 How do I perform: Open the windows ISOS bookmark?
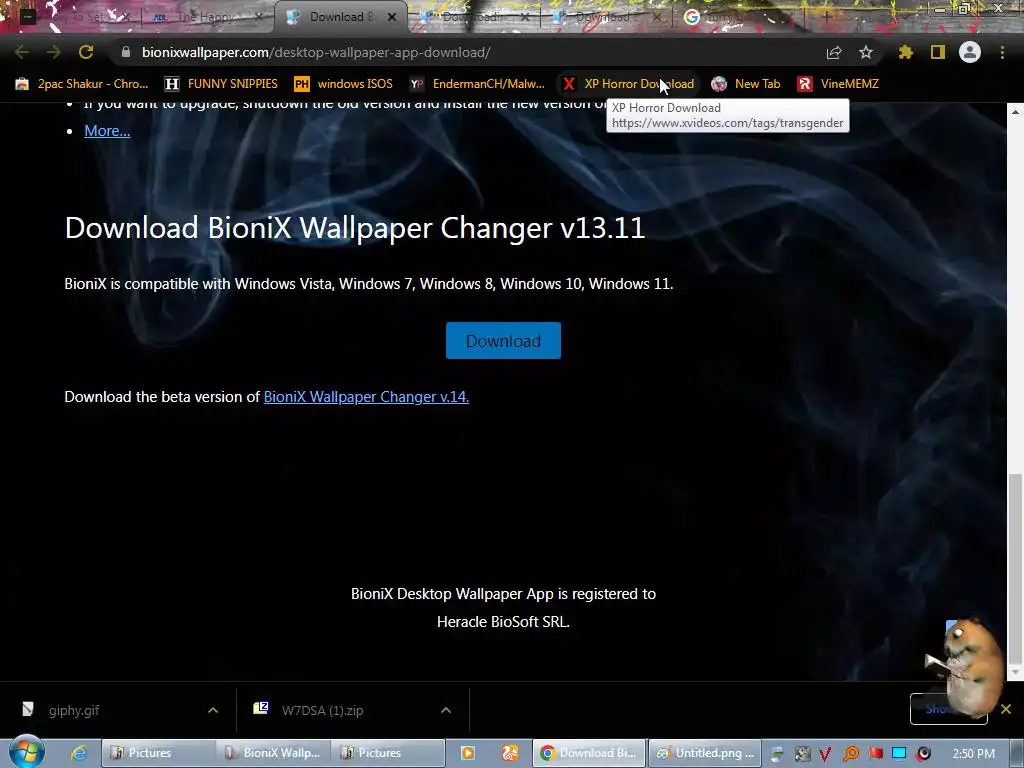click(x=344, y=84)
